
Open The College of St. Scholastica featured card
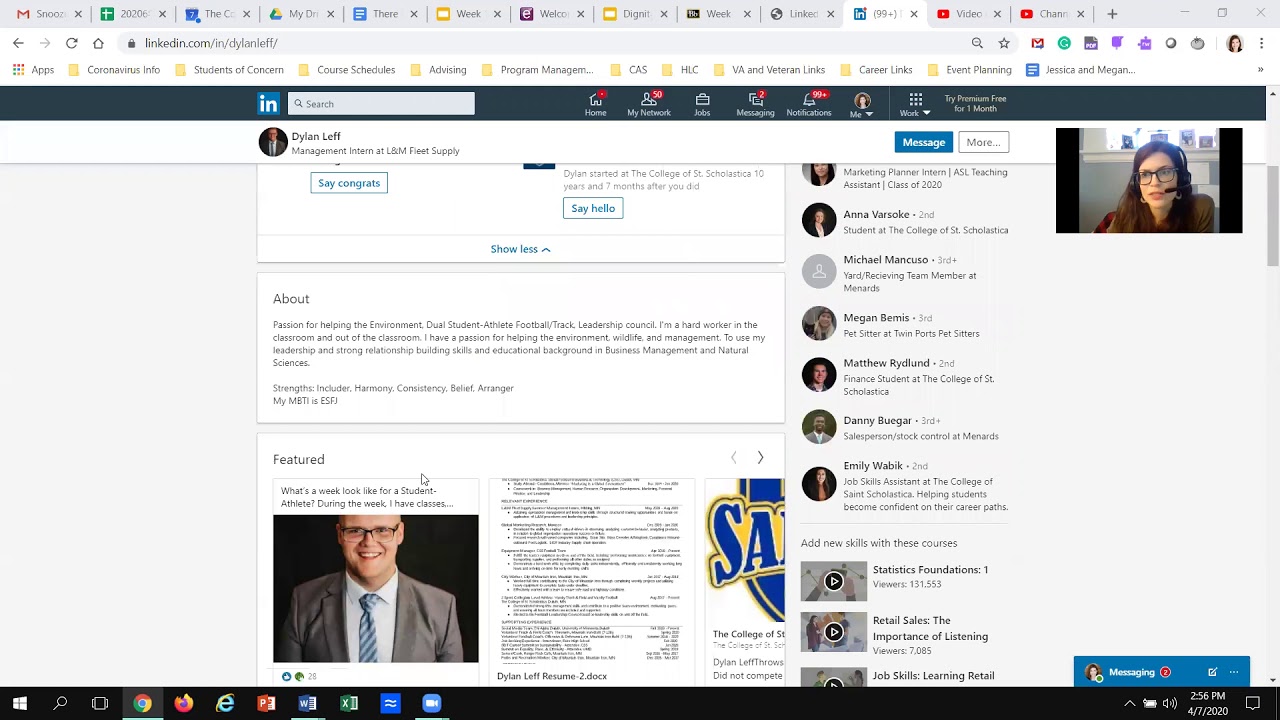coord(745,580)
